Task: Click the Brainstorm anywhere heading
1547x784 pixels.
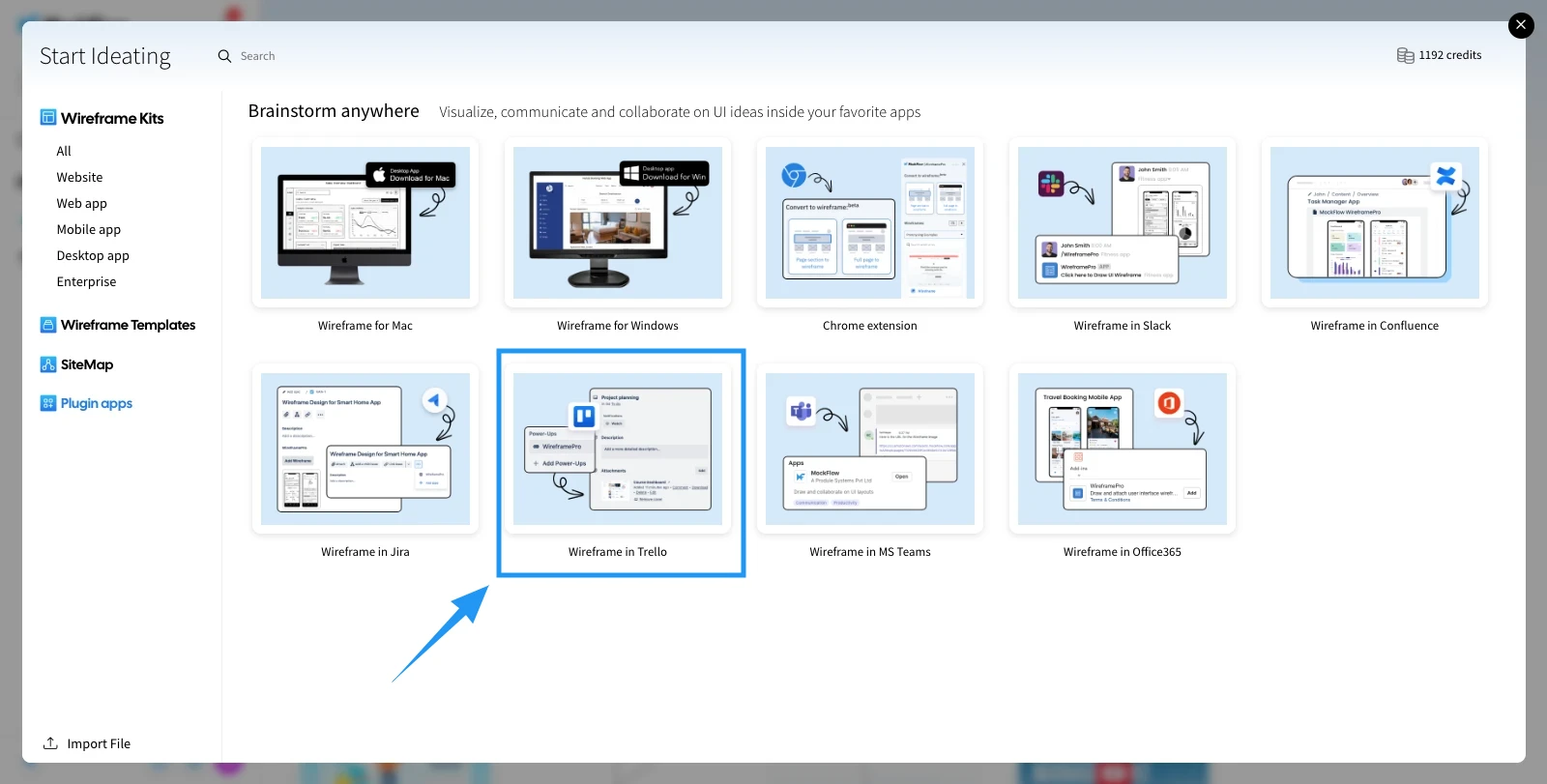Action: coord(334,111)
